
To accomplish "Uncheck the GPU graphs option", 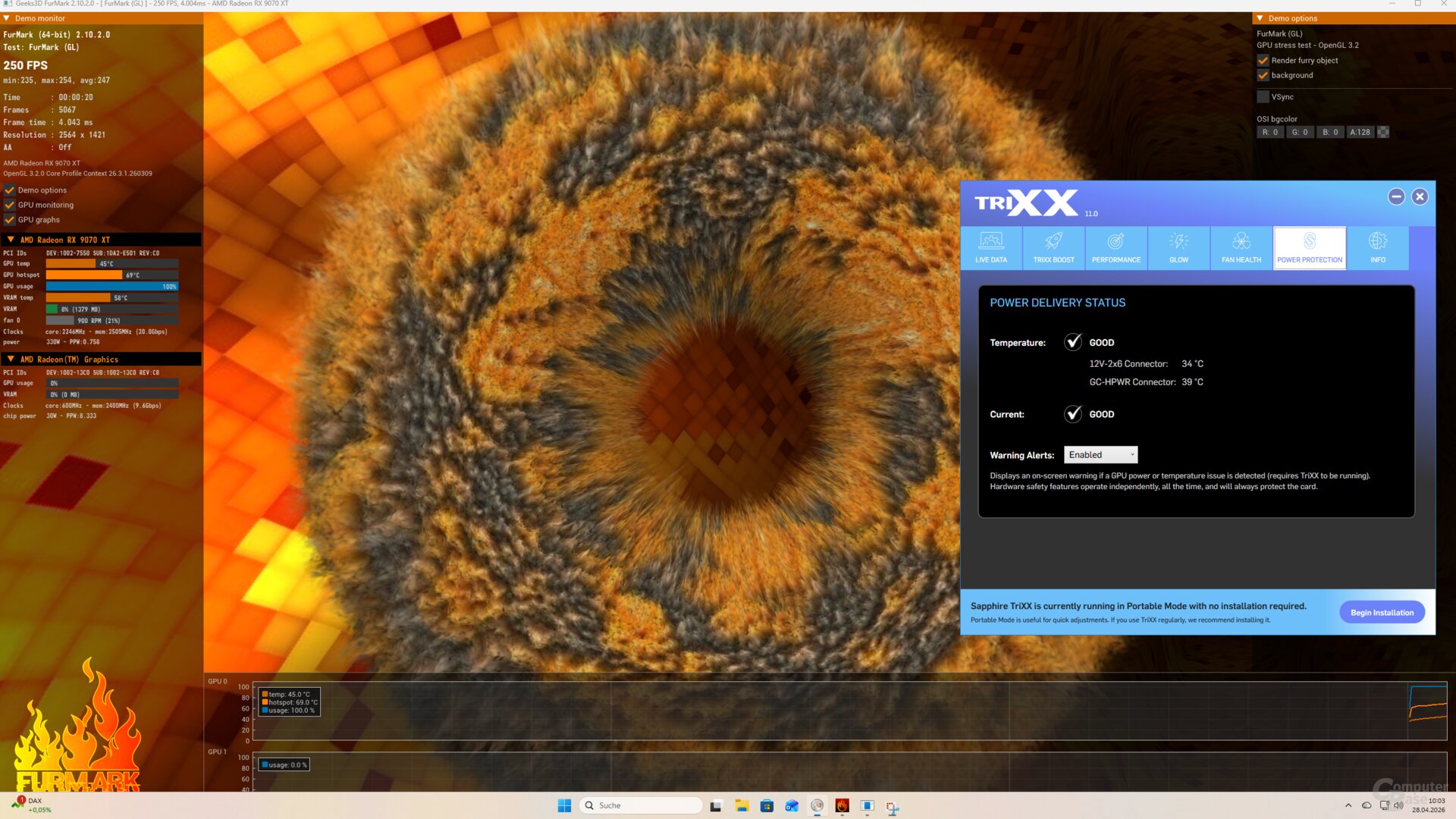I will click(10, 220).
